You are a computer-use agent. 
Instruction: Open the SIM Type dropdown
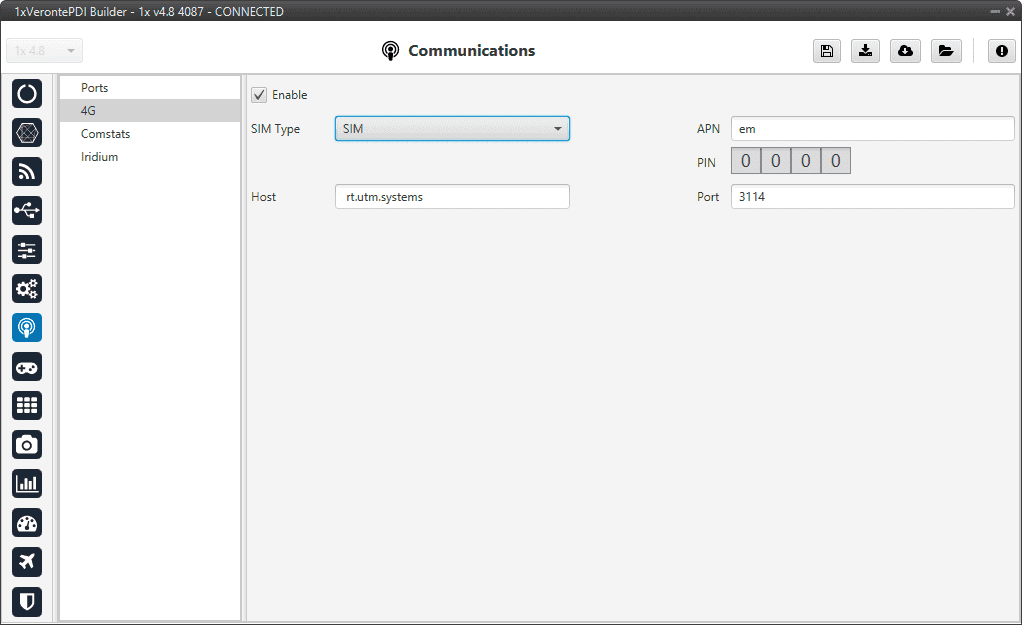(452, 129)
